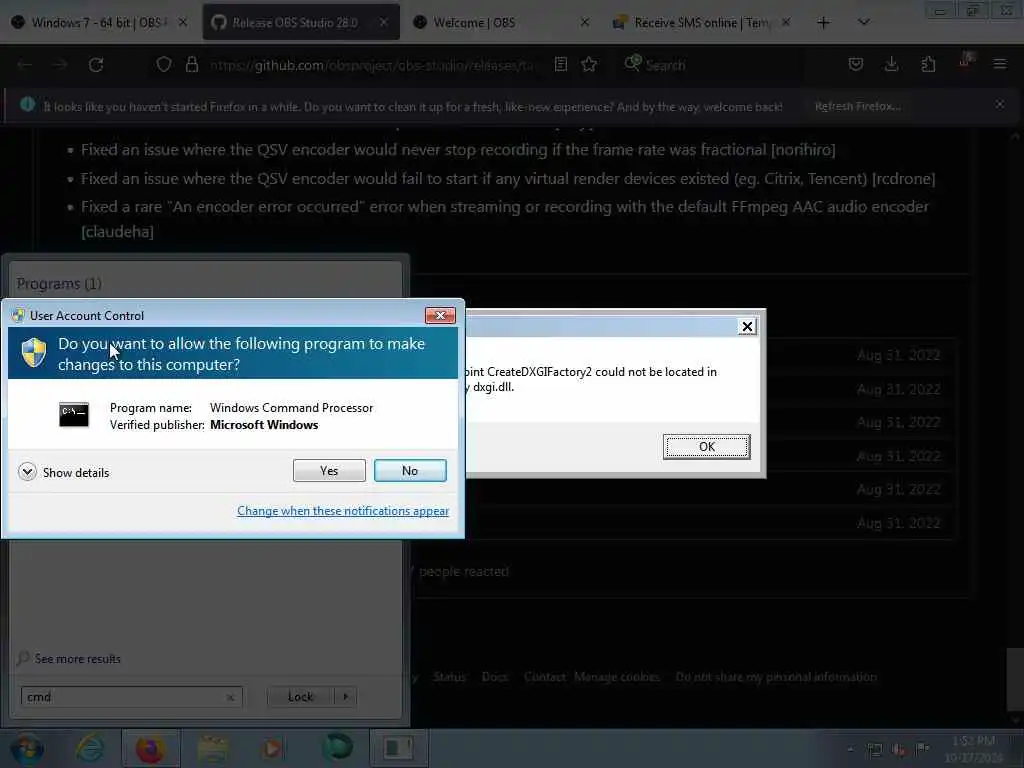The height and width of the screenshot is (768, 1024).
Task: Click the github.com URL address bar
Action: [372, 65]
